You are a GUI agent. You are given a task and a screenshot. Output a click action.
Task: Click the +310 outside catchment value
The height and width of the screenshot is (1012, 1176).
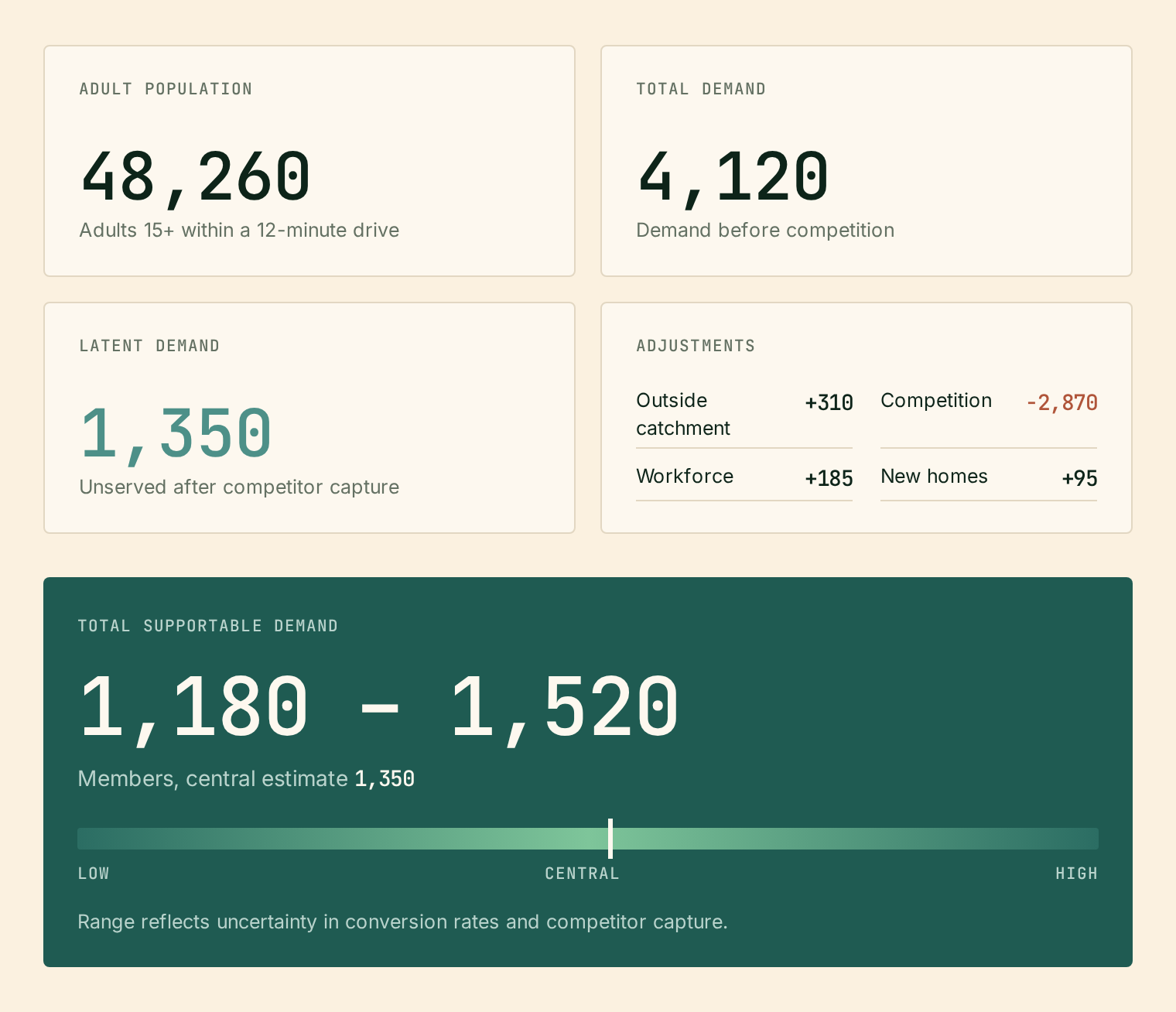(829, 402)
